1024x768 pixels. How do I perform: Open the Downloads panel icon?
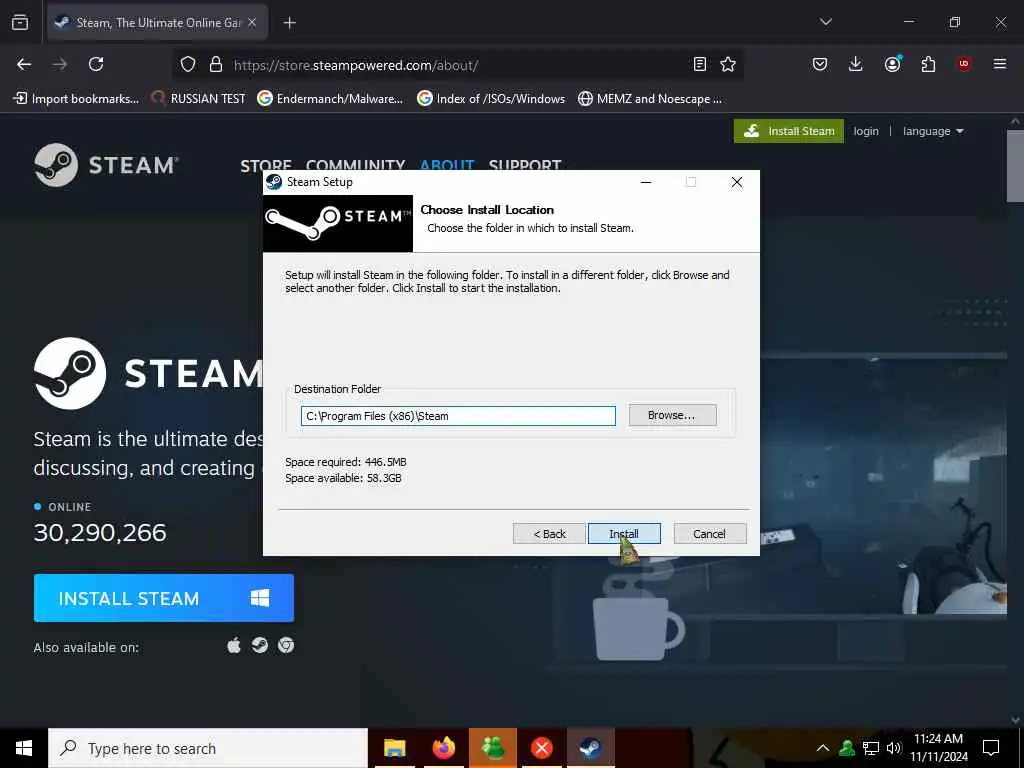pyautogui.click(x=856, y=64)
